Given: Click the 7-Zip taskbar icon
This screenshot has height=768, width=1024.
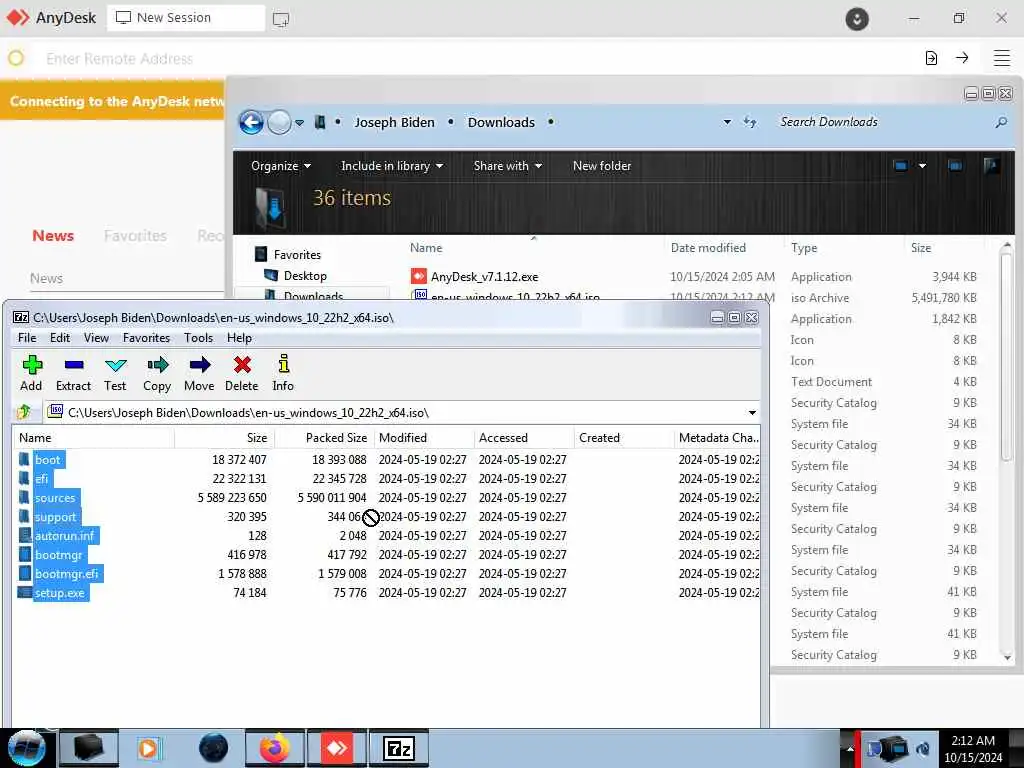Looking at the screenshot, I should point(399,748).
